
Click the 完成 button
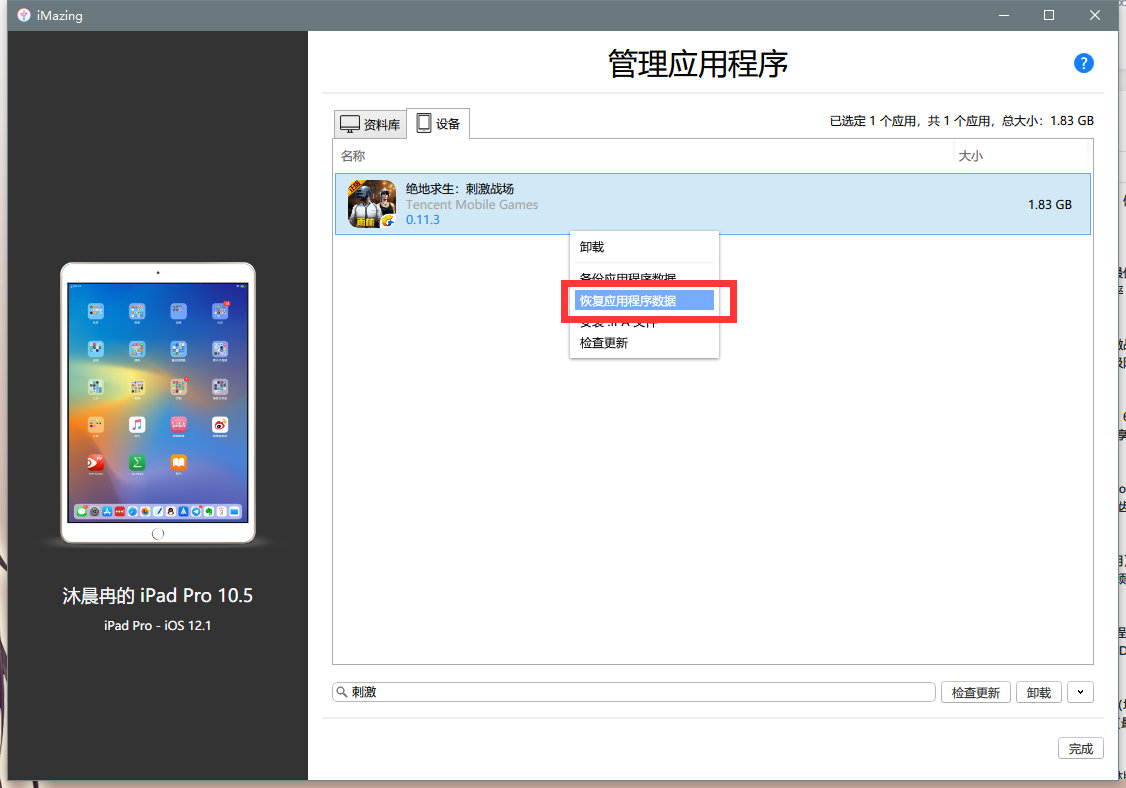(1080, 748)
